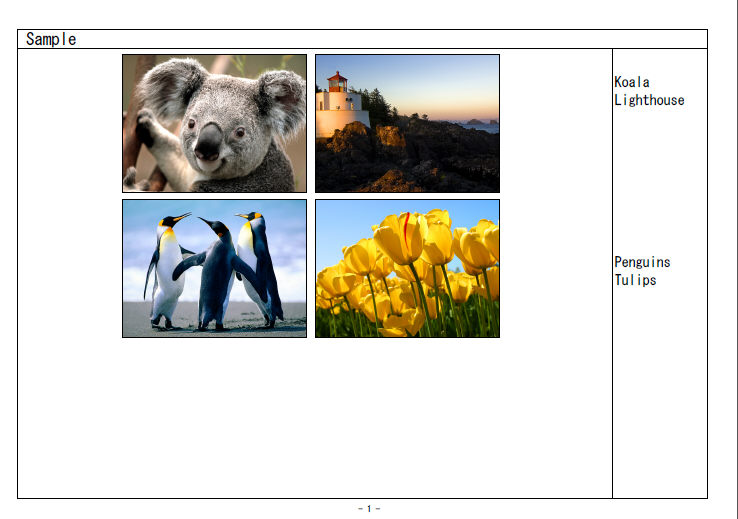The image size is (738, 519).
Task: Click the Koala photo thumbnail
Action: [214, 123]
